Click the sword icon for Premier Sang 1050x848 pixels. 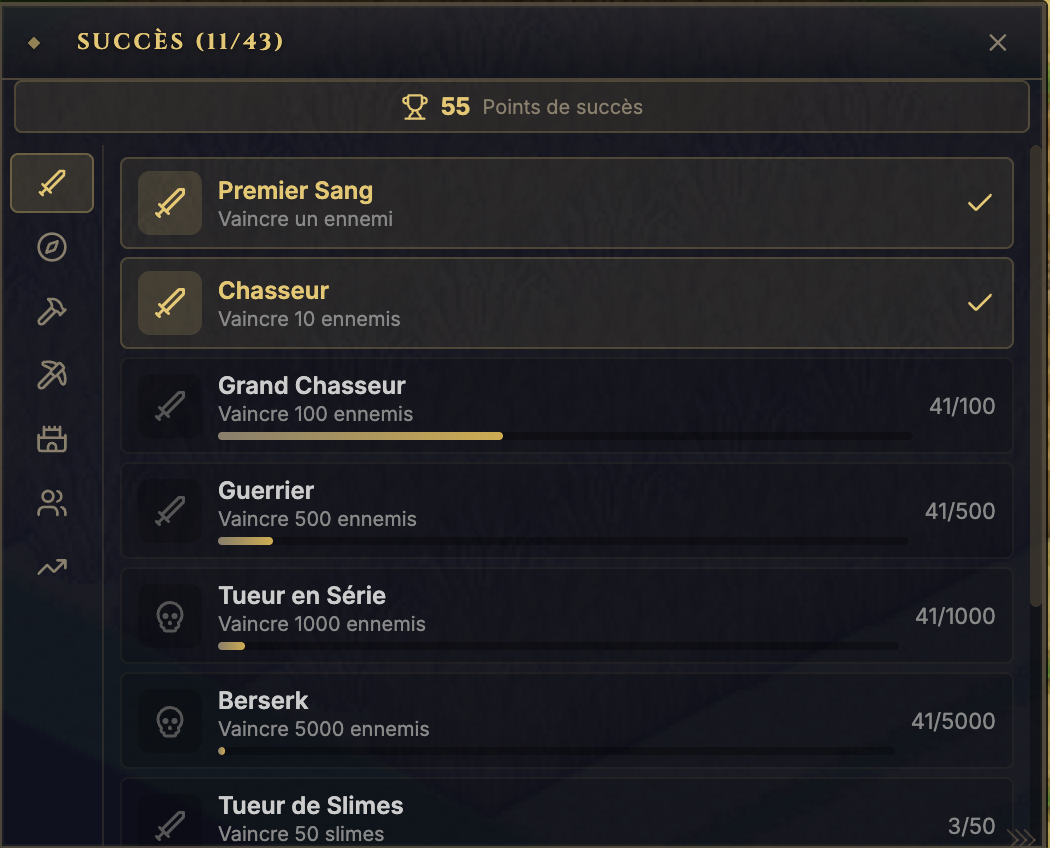click(170, 203)
